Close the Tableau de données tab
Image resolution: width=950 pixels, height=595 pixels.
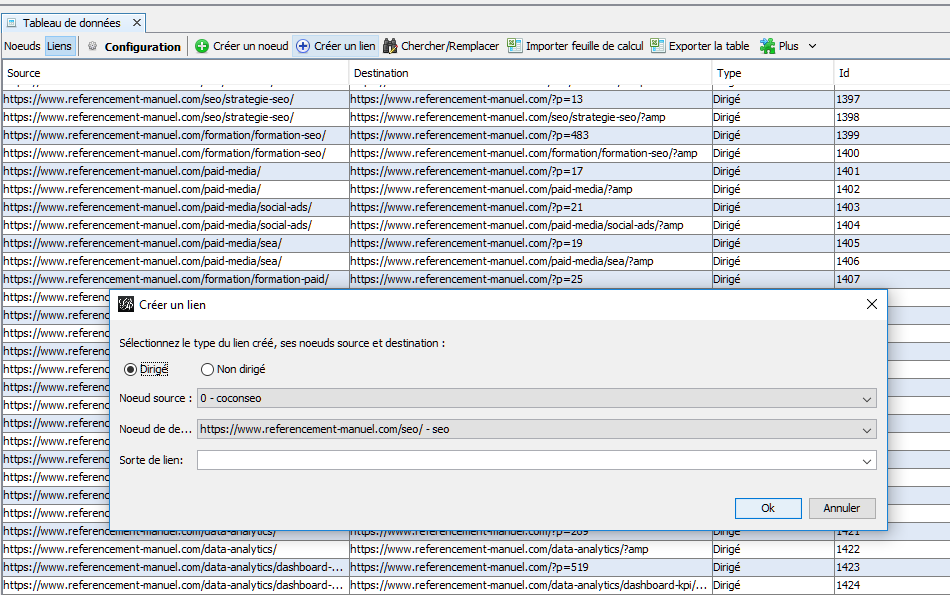click(x=137, y=22)
